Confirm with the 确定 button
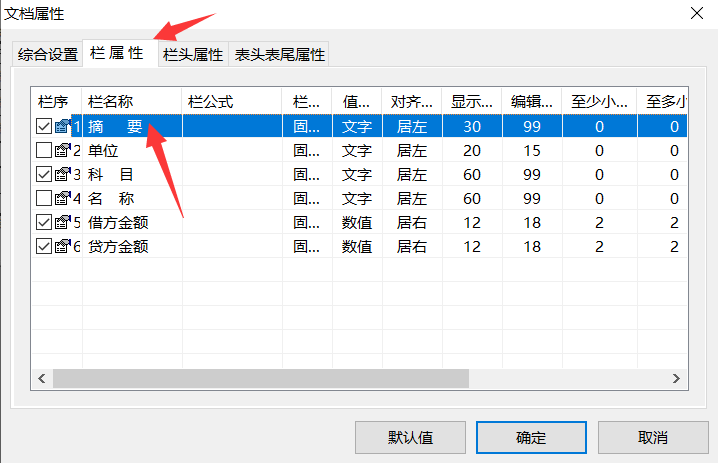 pos(531,438)
